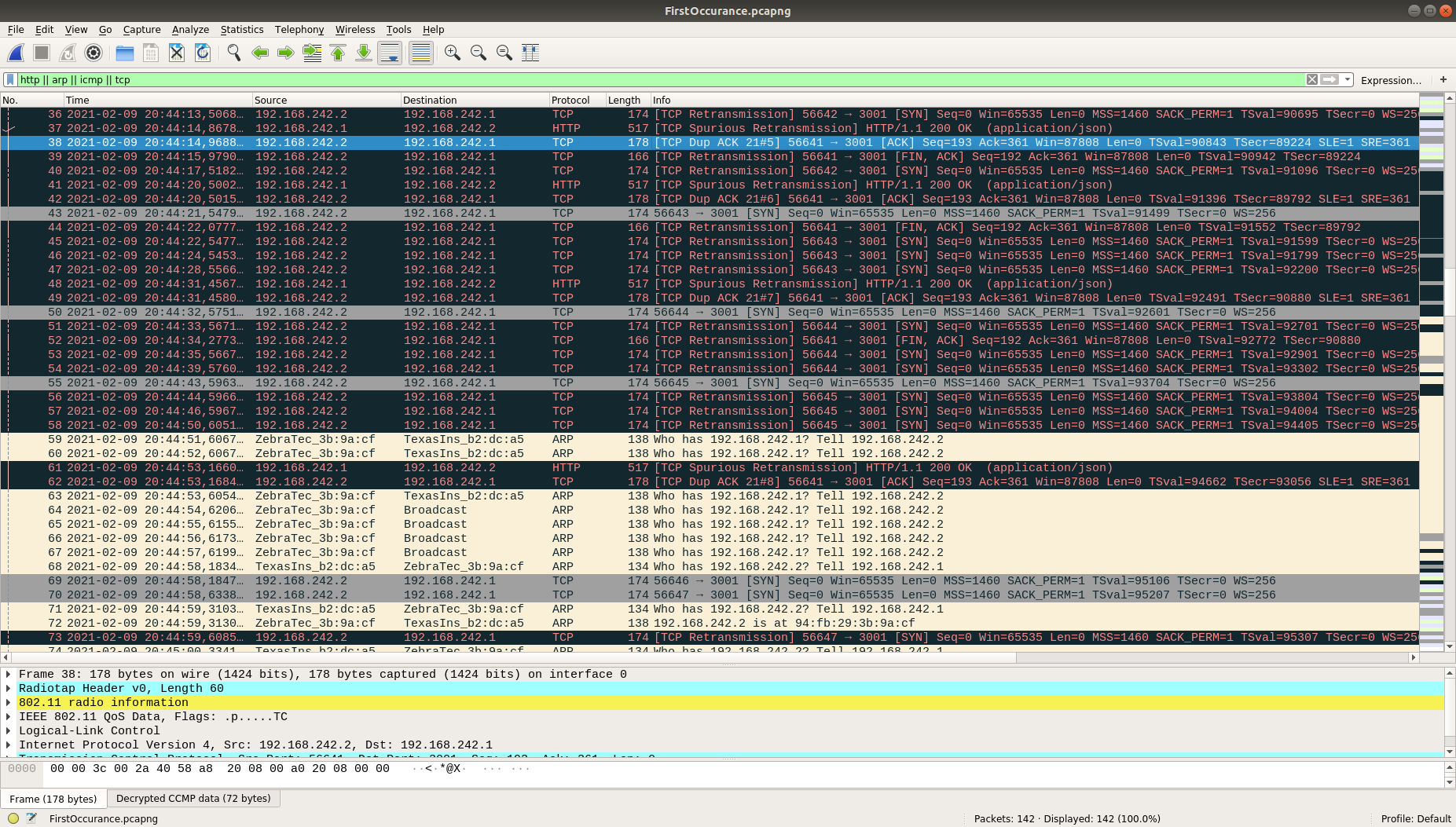Open capture options gear icon
1456x827 pixels.
click(x=94, y=53)
